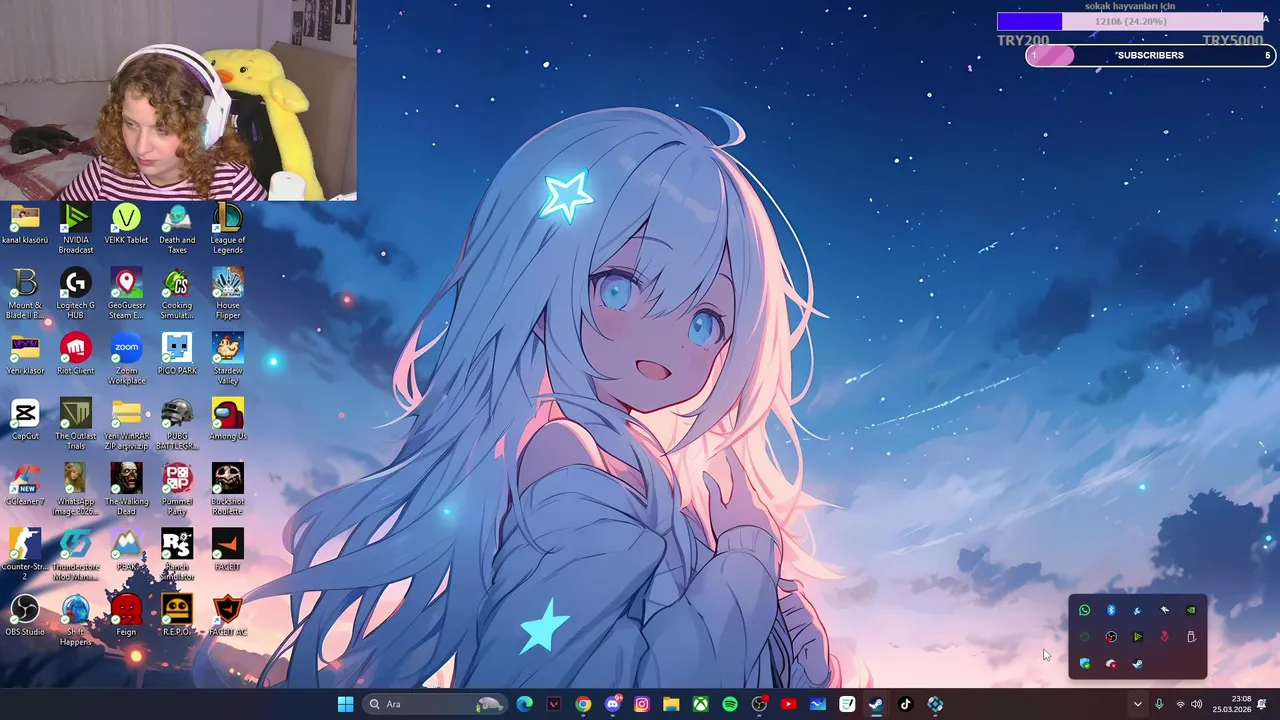This screenshot has width=1280, height=720.
Task: Click Safely Remove Hardware USB tray icon
Action: click(x=1191, y=637)
